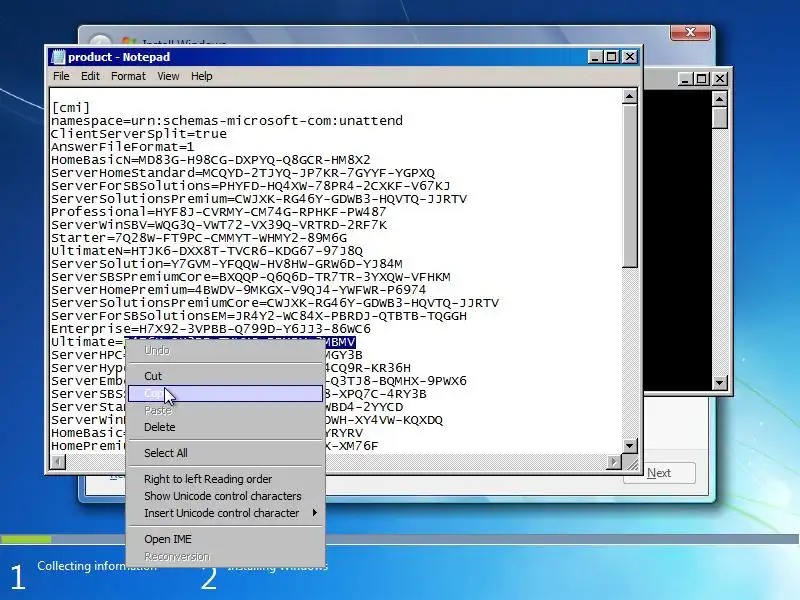Click Next button in Install Windows

point(659,473)
